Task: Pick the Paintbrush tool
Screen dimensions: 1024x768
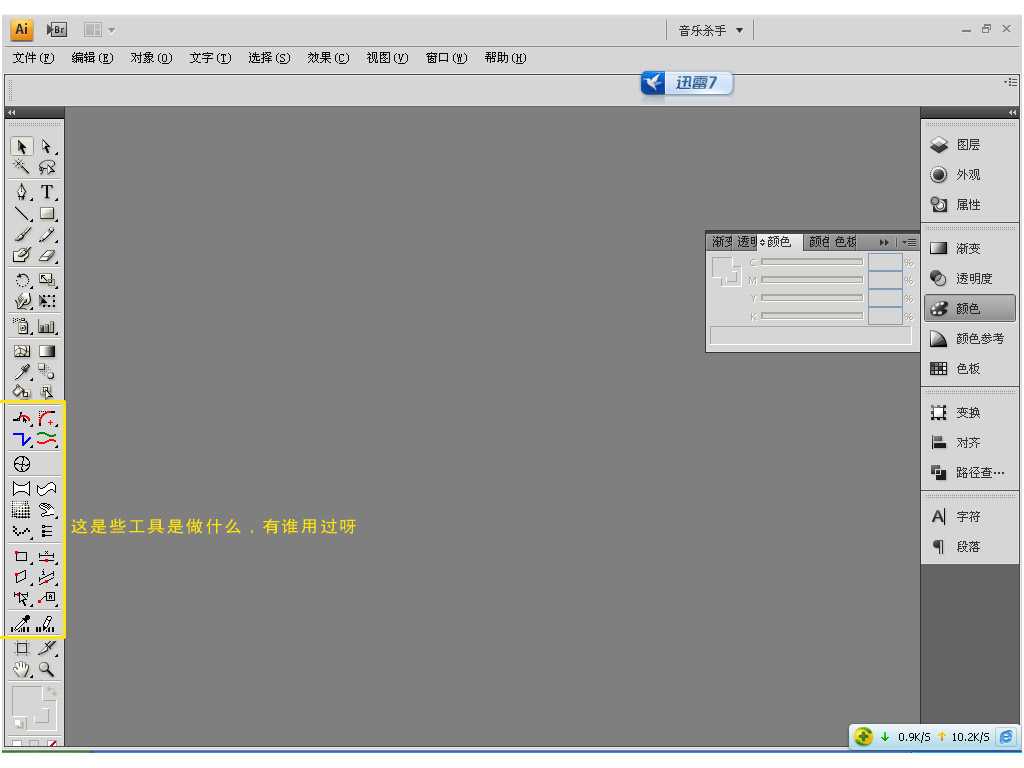Action: [x=22, y=234]
